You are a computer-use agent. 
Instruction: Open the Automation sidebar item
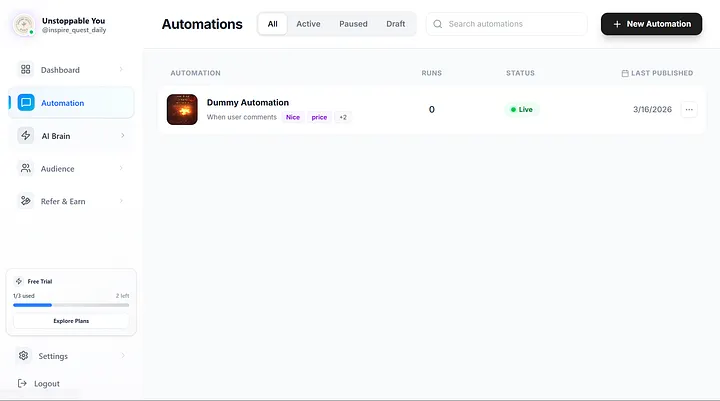pyautogui.click(x=71, y=102)
